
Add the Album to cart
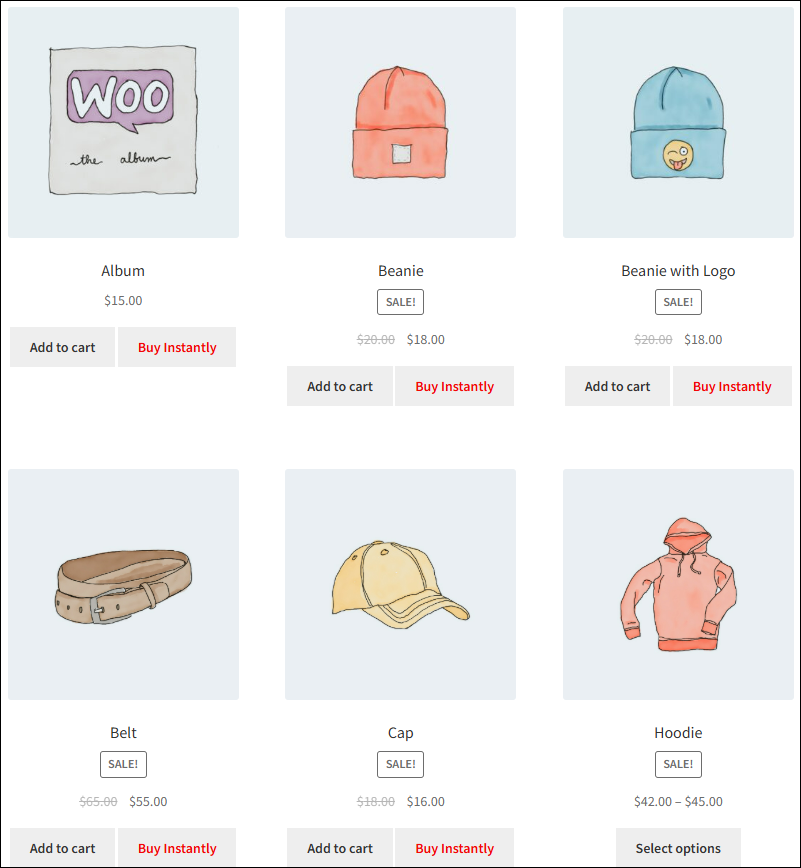(63, 347)
